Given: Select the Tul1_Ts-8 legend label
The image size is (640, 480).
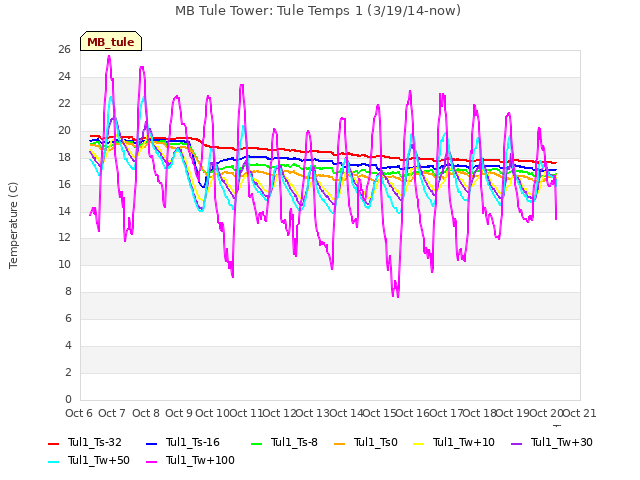Looking at the screenshot, I should coord(294,442).
